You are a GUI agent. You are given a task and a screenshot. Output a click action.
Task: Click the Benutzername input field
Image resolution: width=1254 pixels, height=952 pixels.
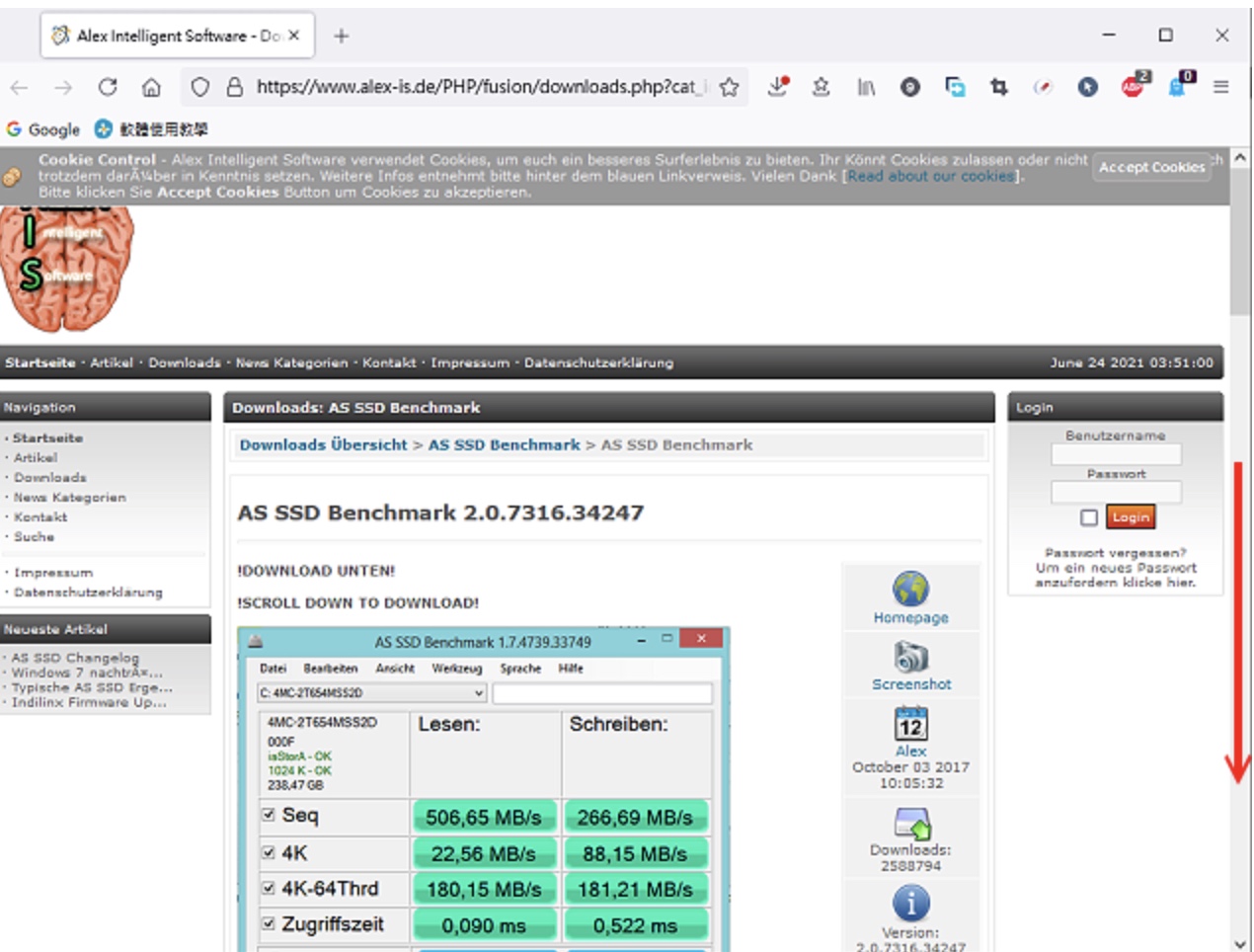coord(1116,454)
